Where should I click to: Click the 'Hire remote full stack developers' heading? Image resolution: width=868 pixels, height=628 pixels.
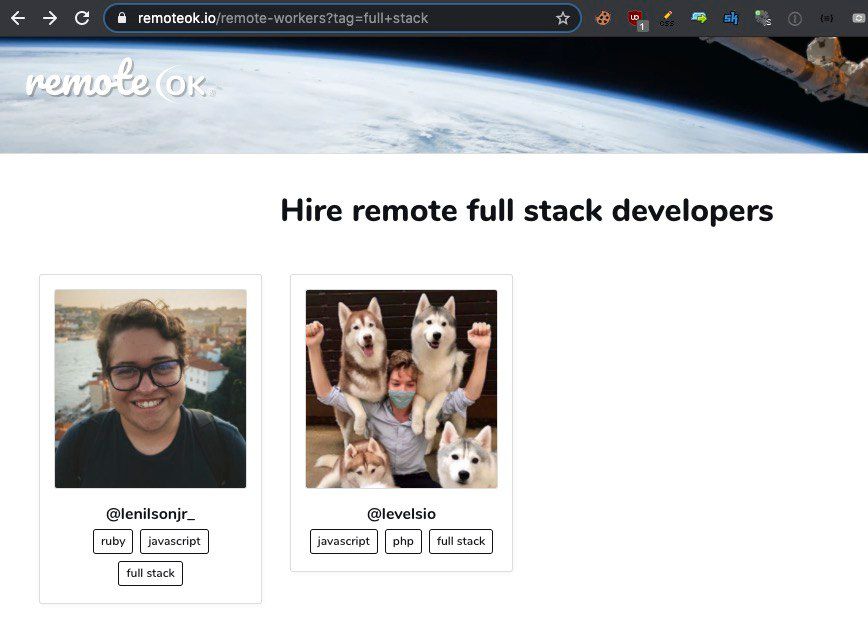tap(526, 211)
